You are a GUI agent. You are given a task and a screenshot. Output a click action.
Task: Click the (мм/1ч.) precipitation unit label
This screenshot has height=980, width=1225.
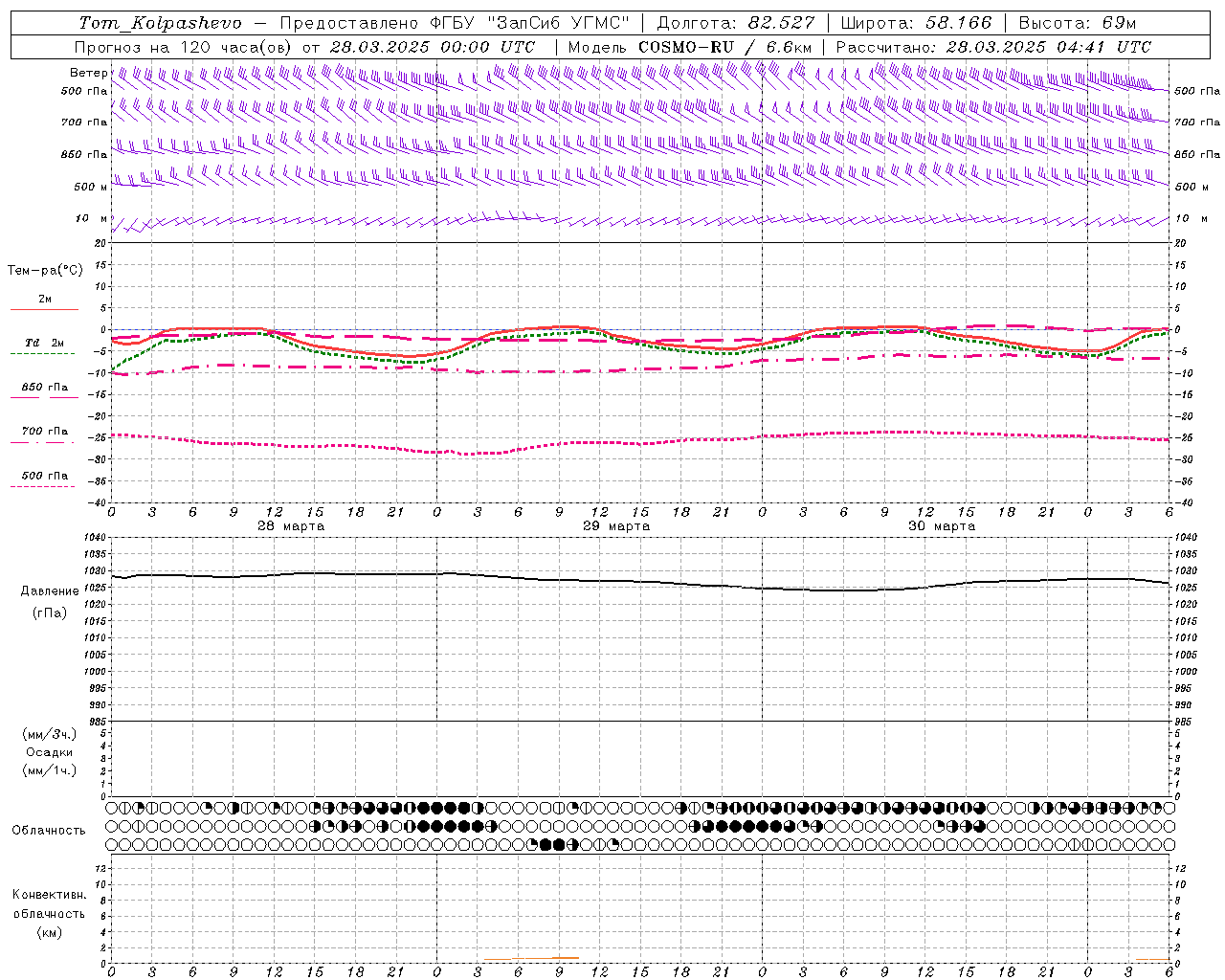pyautogui.click(x=50, y=770)
